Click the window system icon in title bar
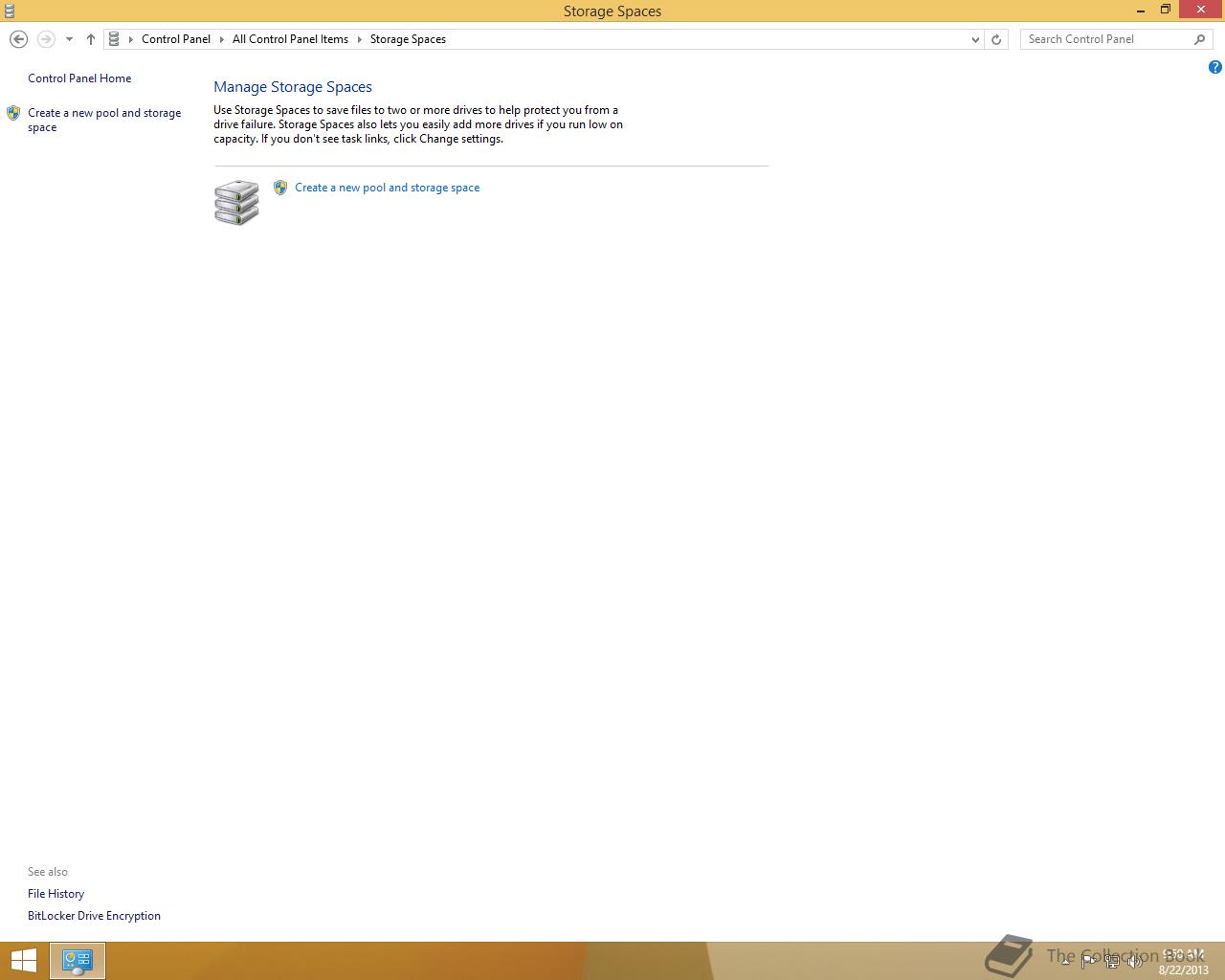Viewport: 1225px width, 980px height. (x=9, y=11)
